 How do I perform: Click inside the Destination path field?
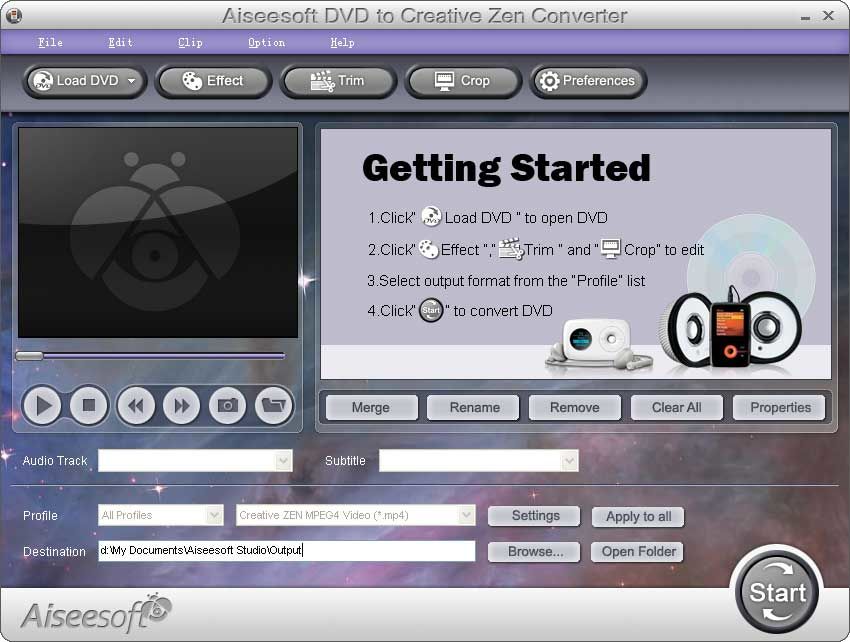click(x=287, y=550)
